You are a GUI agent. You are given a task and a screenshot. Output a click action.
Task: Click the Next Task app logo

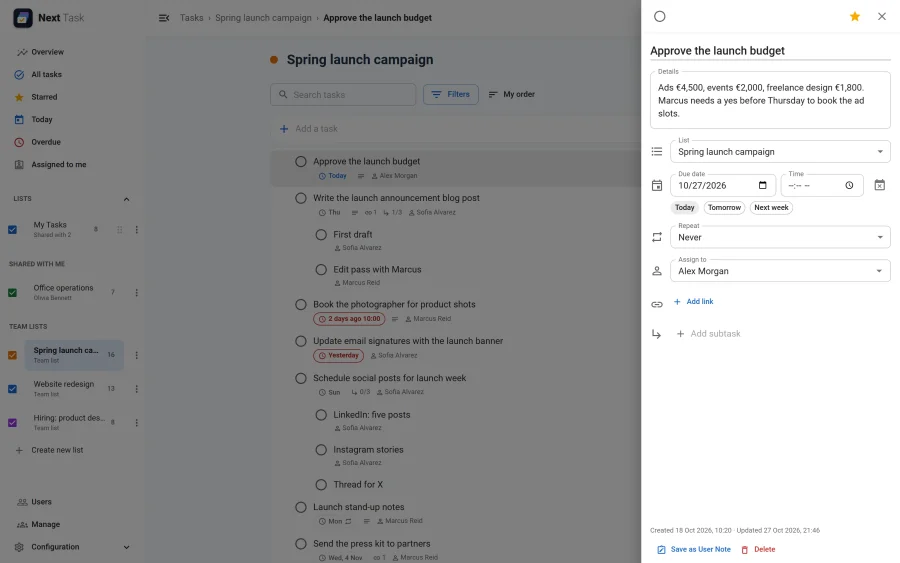point(23,18)
